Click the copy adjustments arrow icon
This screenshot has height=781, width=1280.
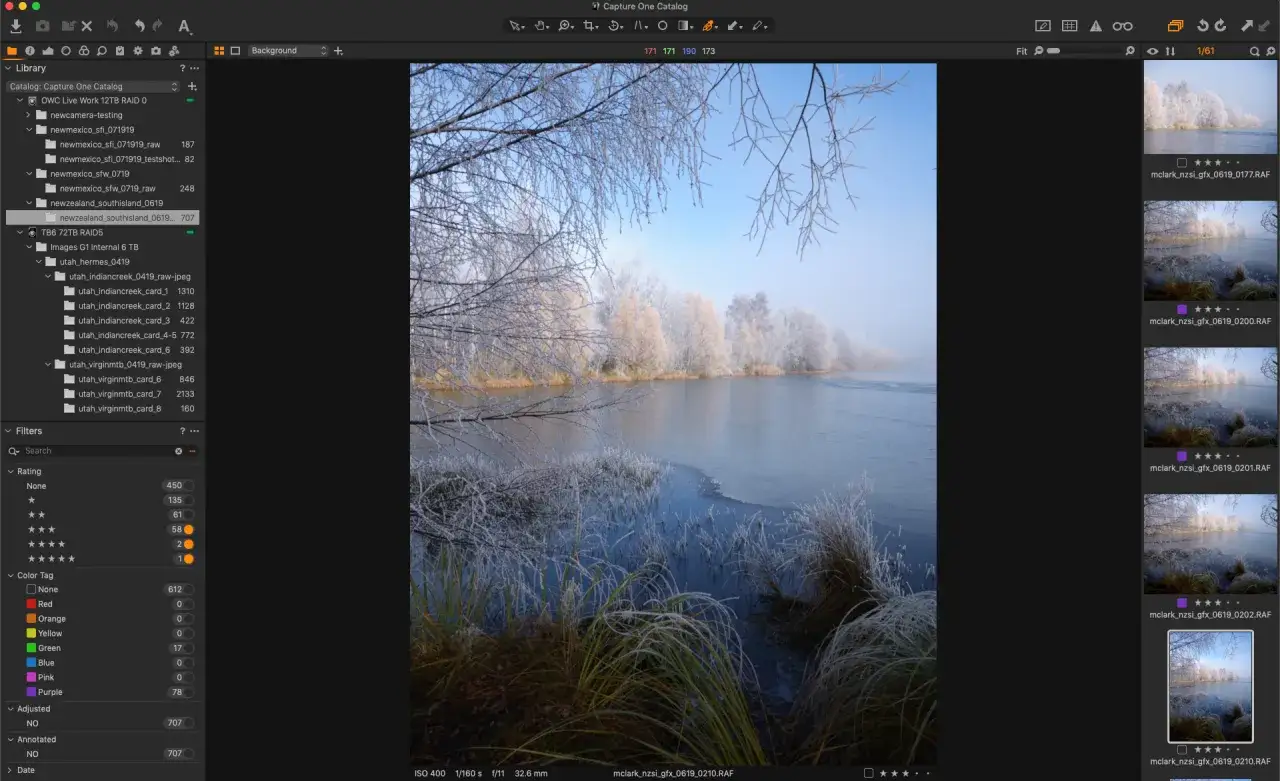1247,26
